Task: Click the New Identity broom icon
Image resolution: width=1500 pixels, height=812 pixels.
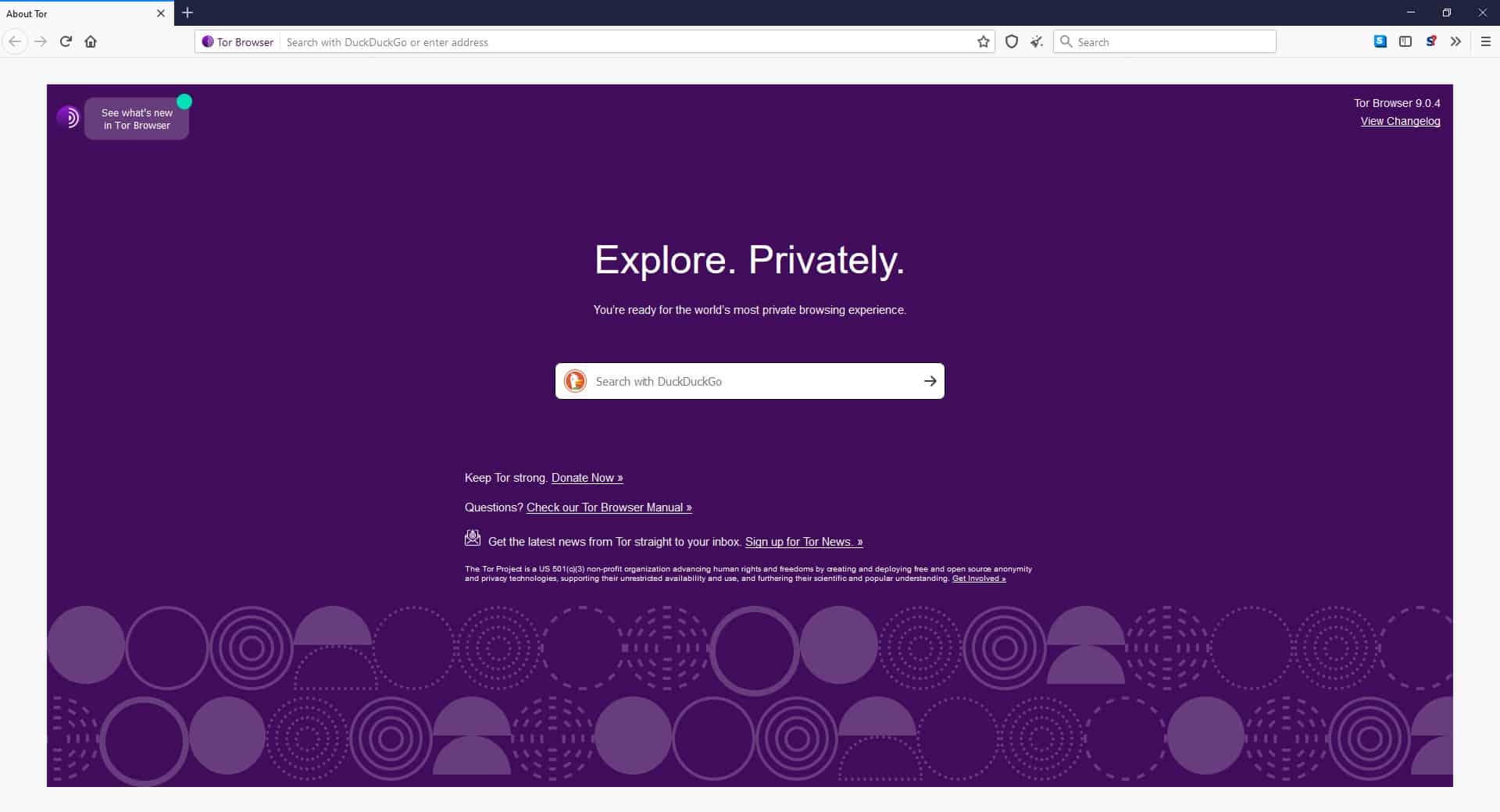Action: tap(1036, 42)
